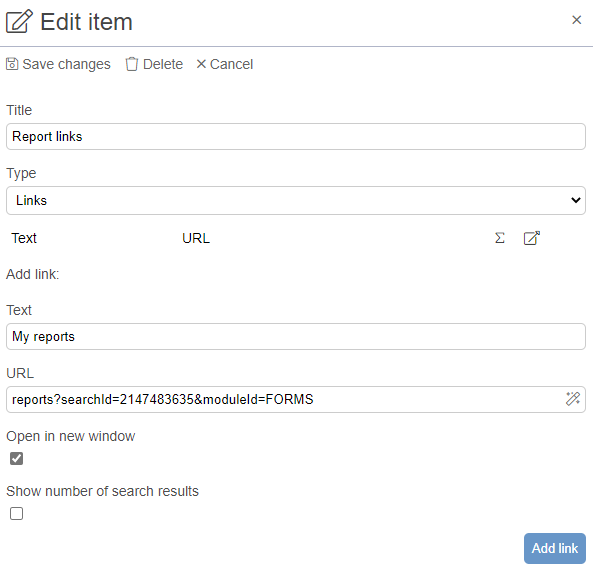Click the floppy disk Save changes icon
593x573 pixels.
click(12, 64)
